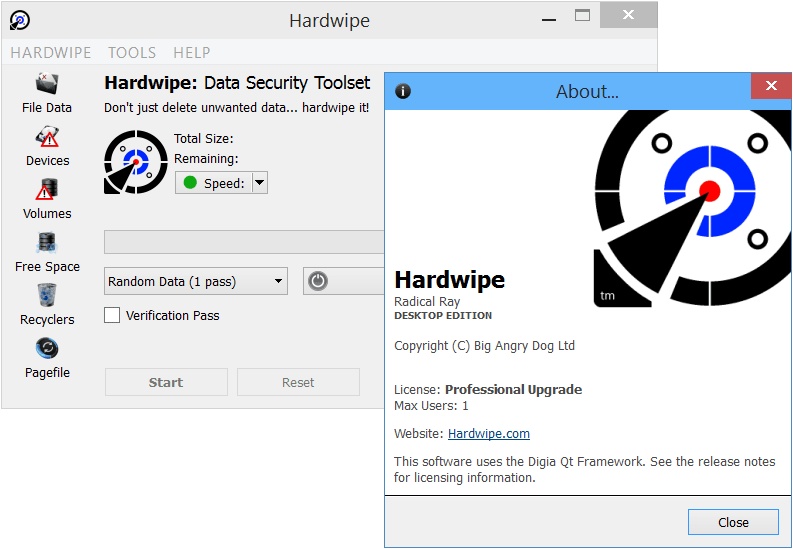
Task: Click the DESKTOP EDITION text
Action: (x=443, y=315)
